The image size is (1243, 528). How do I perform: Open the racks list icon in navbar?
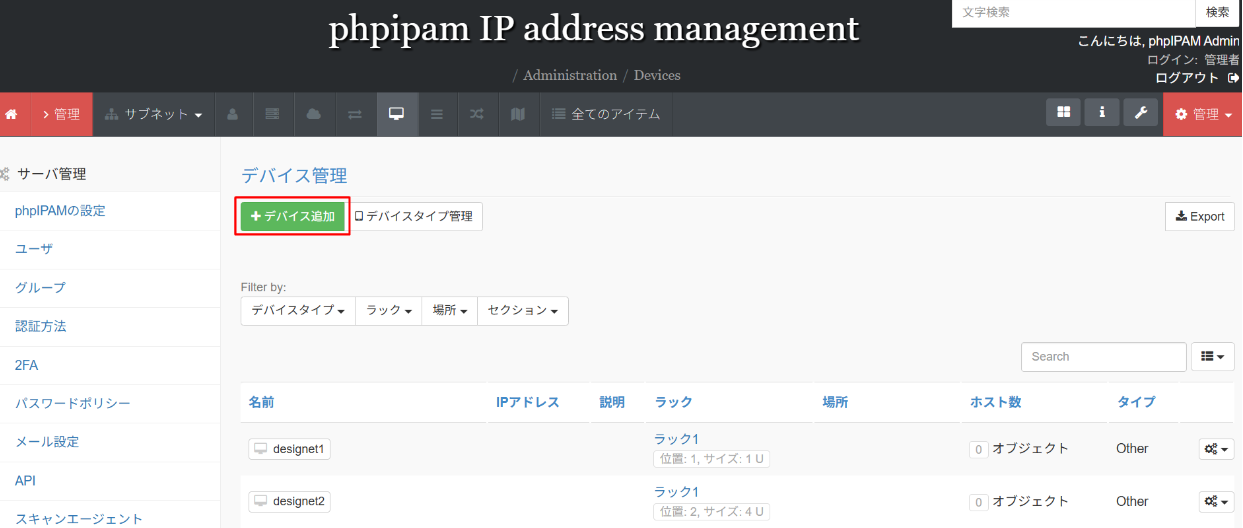tap(273, 114)
